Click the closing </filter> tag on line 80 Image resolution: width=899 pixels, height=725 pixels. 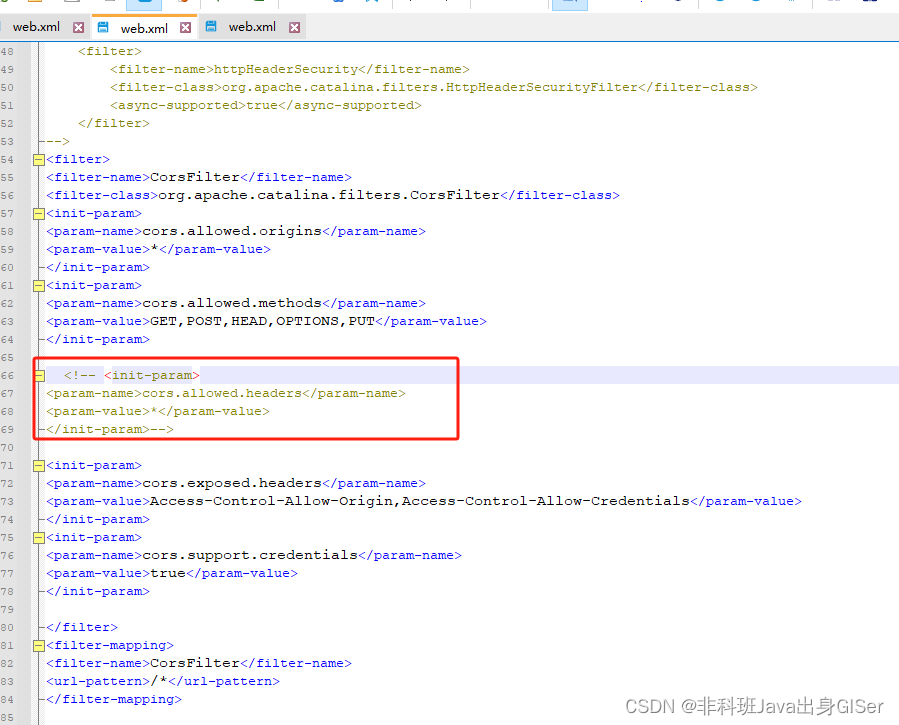(81, 628)
